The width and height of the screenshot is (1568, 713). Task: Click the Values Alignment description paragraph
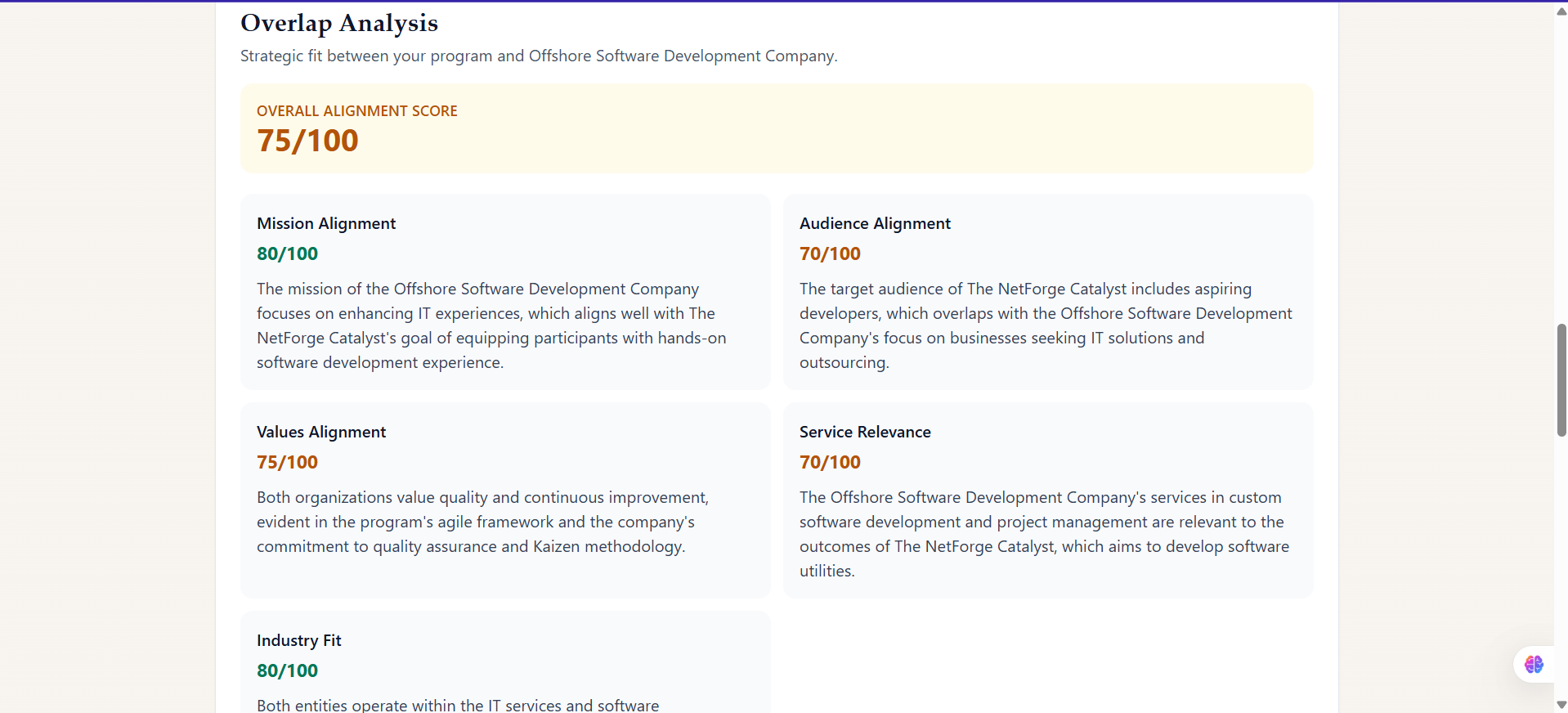pyautogui.click(x=482, y=522)
